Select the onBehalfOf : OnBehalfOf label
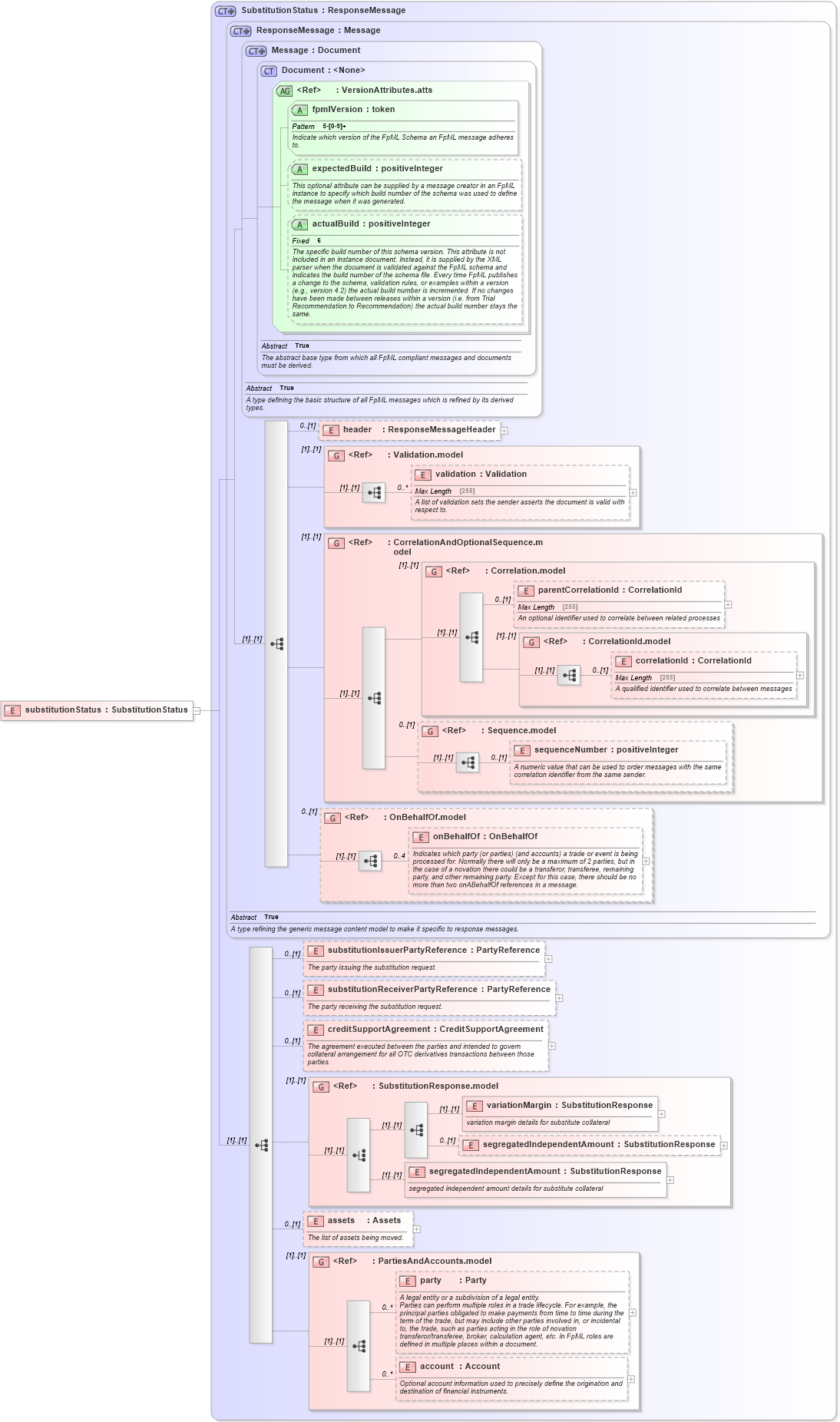Screen dimensions: 840x1422 [x=485, y=837]
